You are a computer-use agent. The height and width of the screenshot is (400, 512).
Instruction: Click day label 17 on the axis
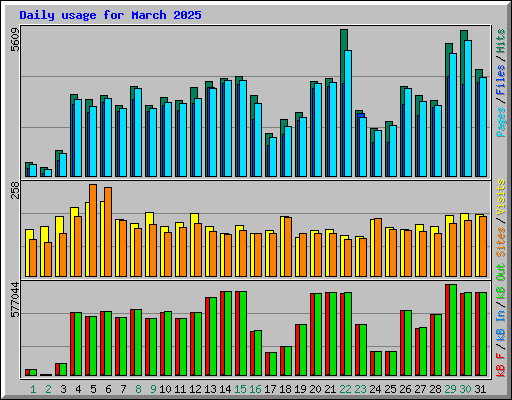click(270, 389)
